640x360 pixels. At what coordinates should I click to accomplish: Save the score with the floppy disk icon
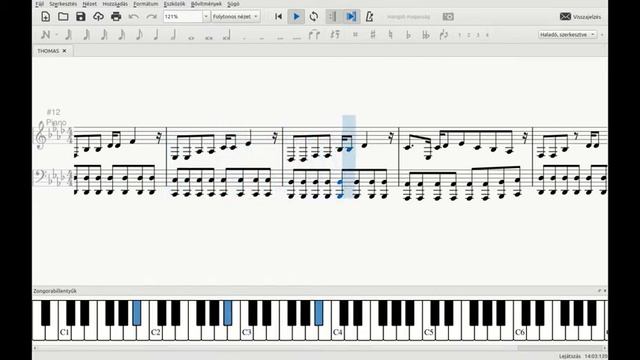click(x=80, y=17)
